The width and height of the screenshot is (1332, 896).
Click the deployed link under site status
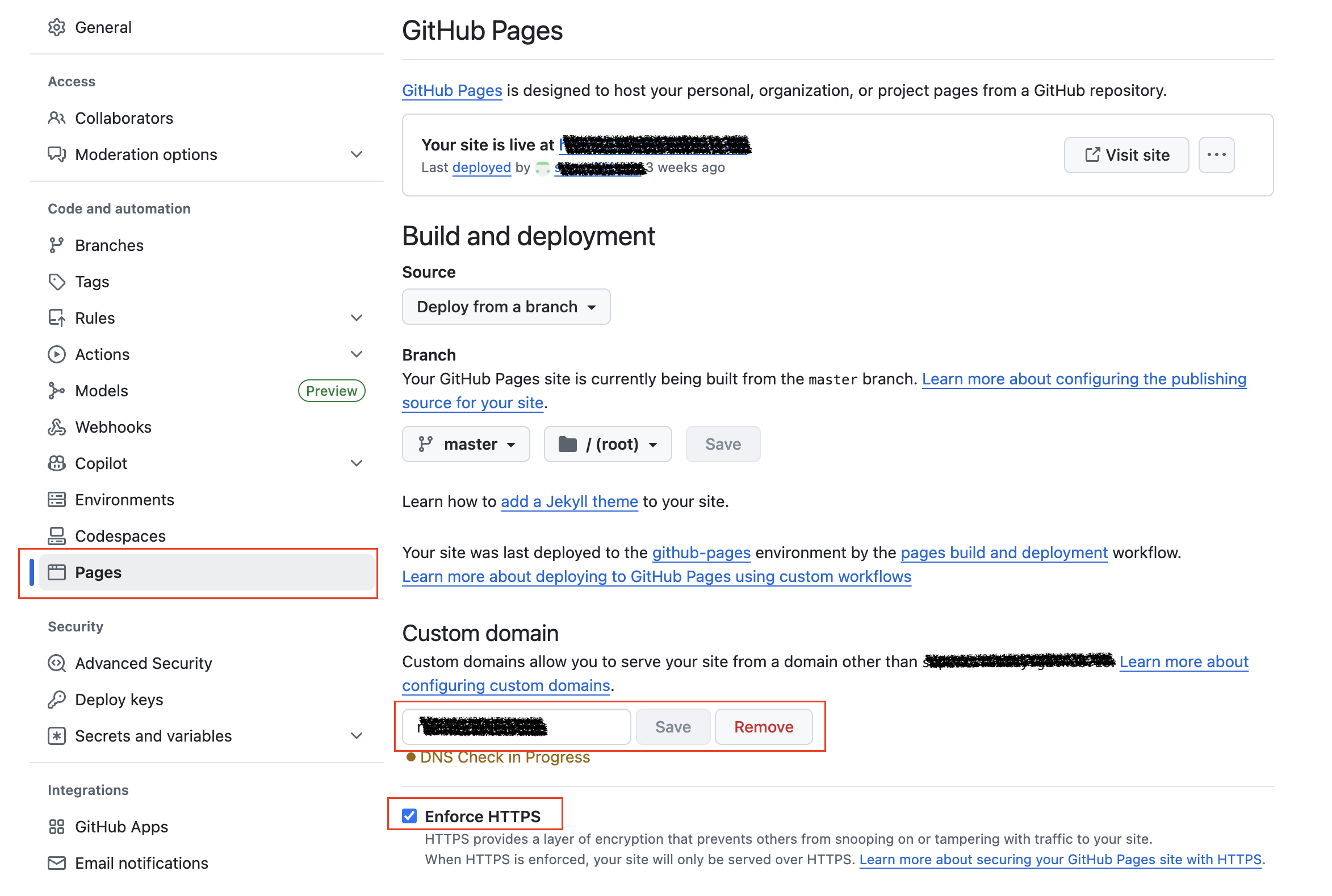[x=481, y=168]
